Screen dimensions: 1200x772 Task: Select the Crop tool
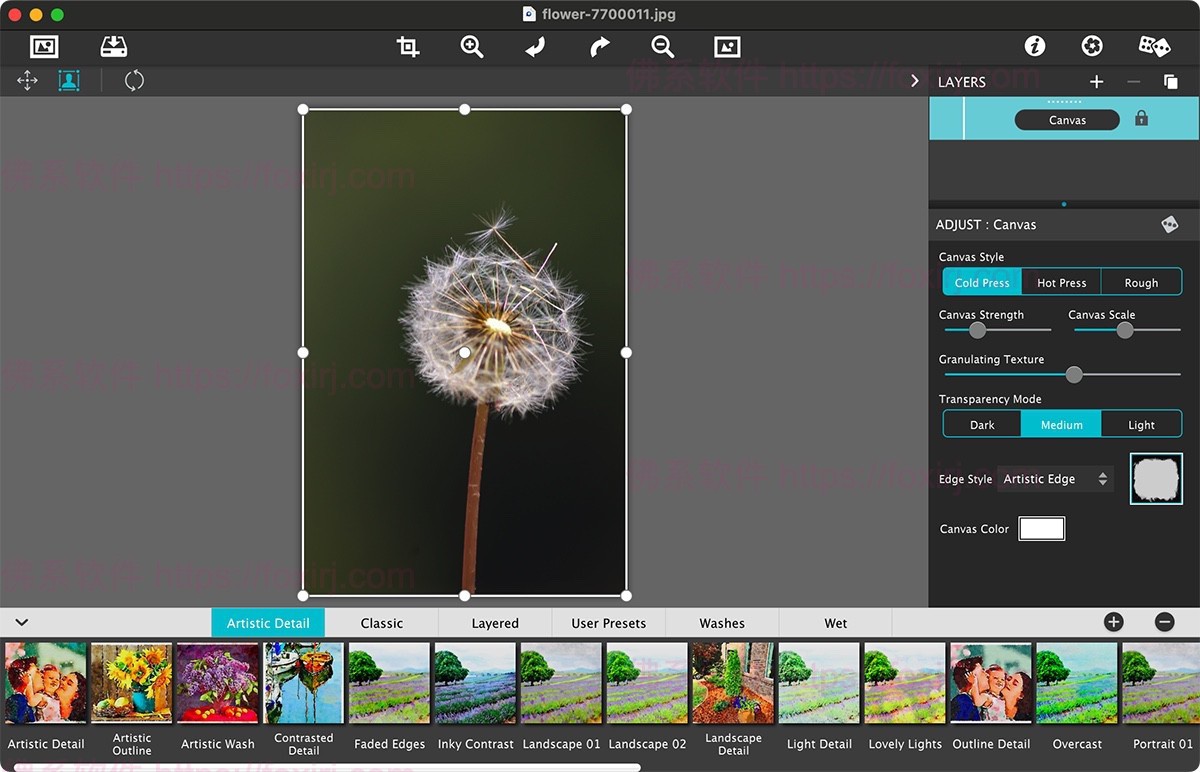(x=407, y=46)
